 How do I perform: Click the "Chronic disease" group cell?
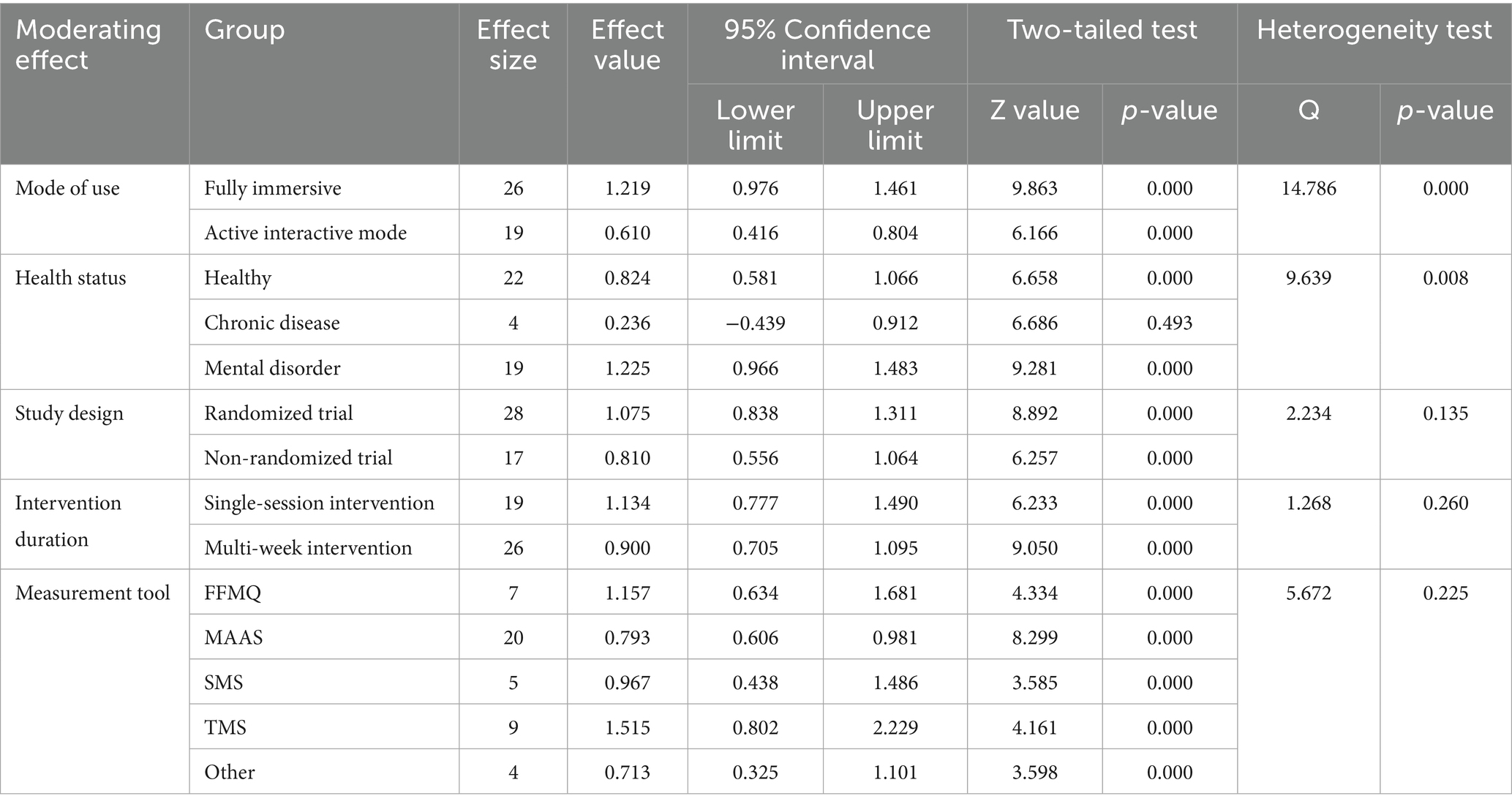tap(272, 323)
